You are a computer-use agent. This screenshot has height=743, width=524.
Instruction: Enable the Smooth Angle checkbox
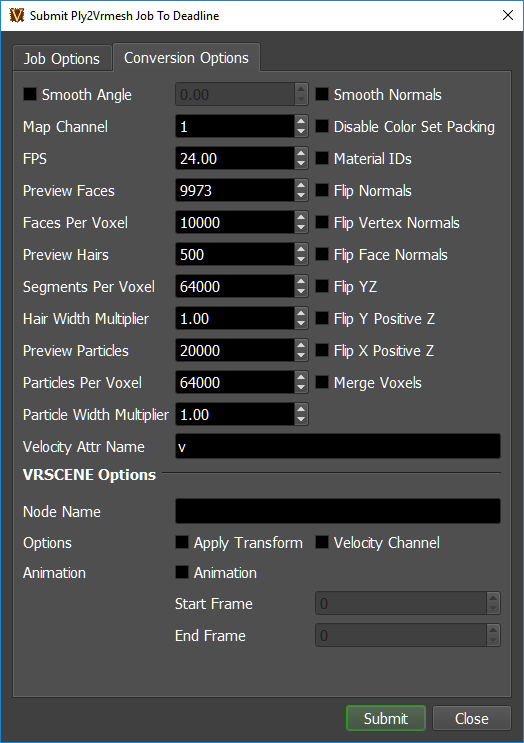pos(30,94)
